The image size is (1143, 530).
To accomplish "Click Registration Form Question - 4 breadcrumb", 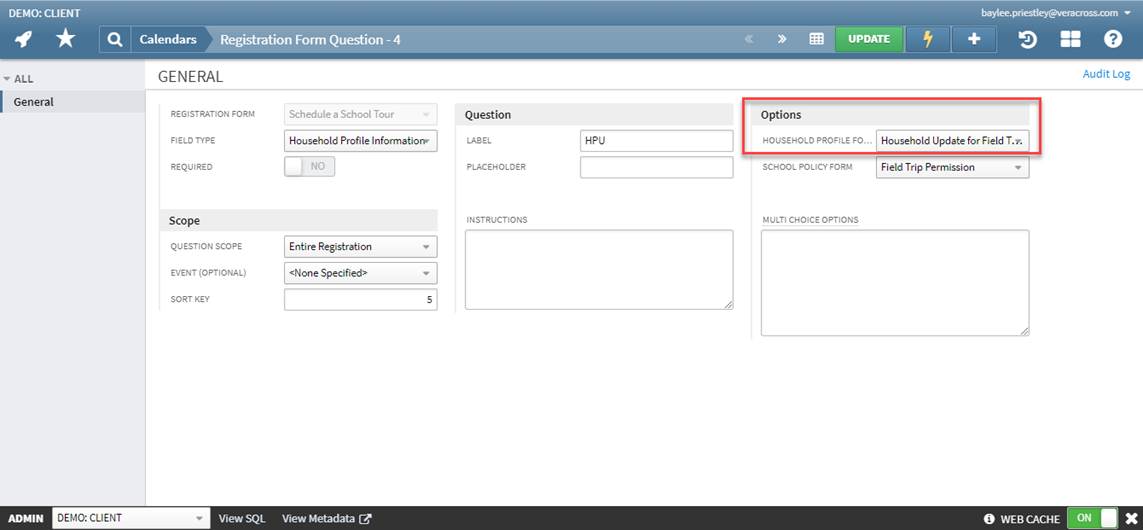I will click(310, 39).
